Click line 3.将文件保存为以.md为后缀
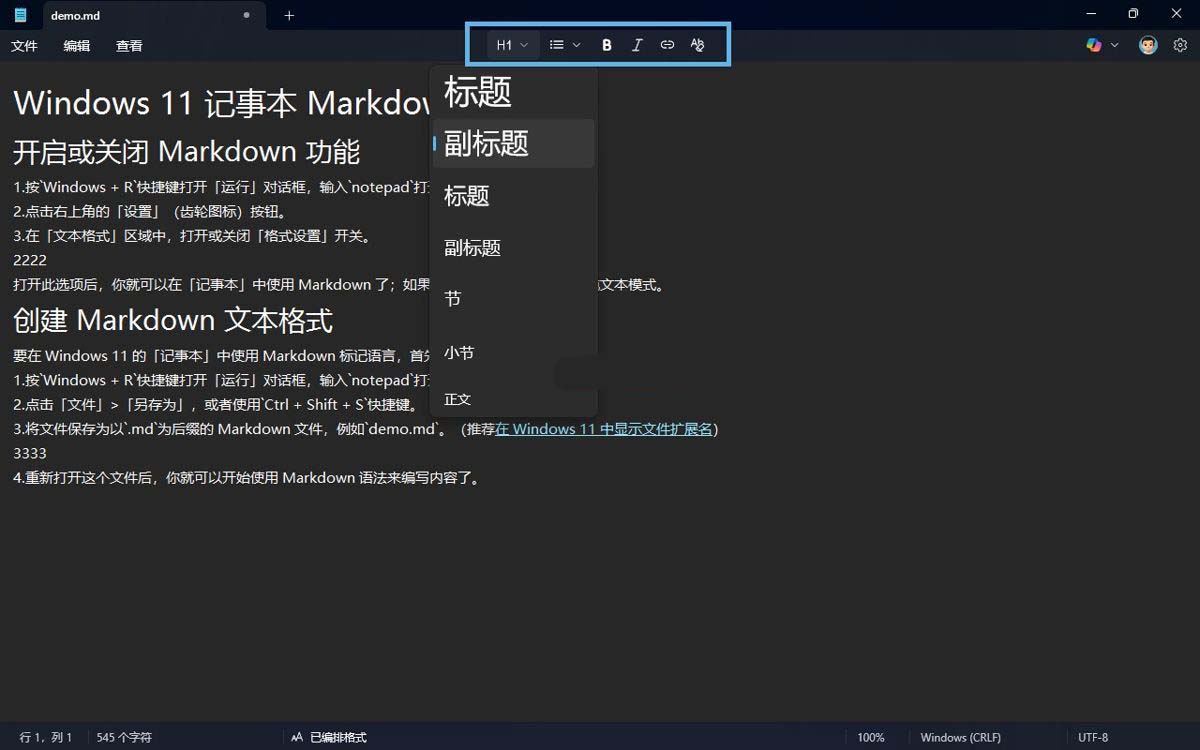 click(366, 429)
